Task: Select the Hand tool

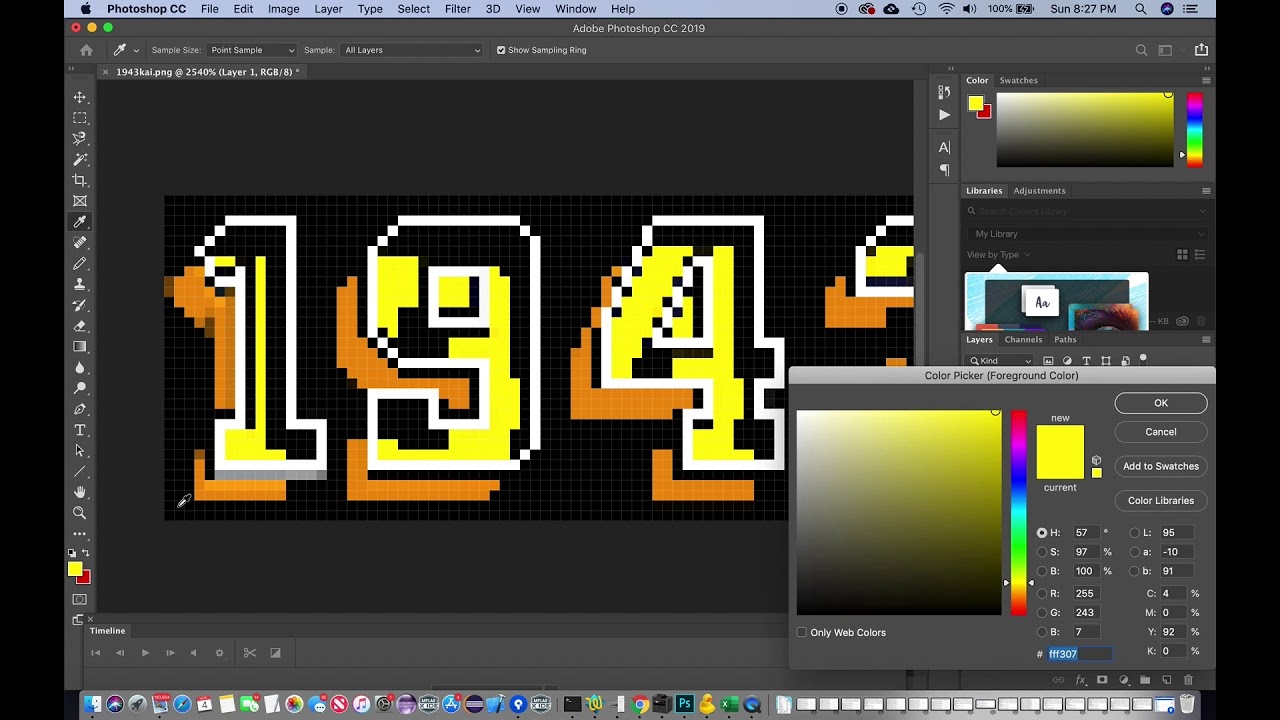Action: pos(80,492)
